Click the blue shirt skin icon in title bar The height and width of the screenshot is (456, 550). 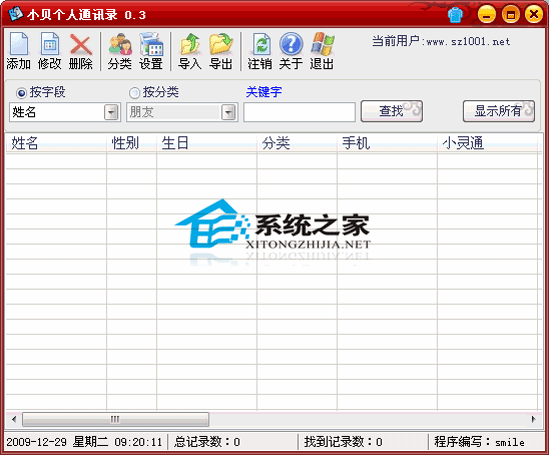click(455, 15)
